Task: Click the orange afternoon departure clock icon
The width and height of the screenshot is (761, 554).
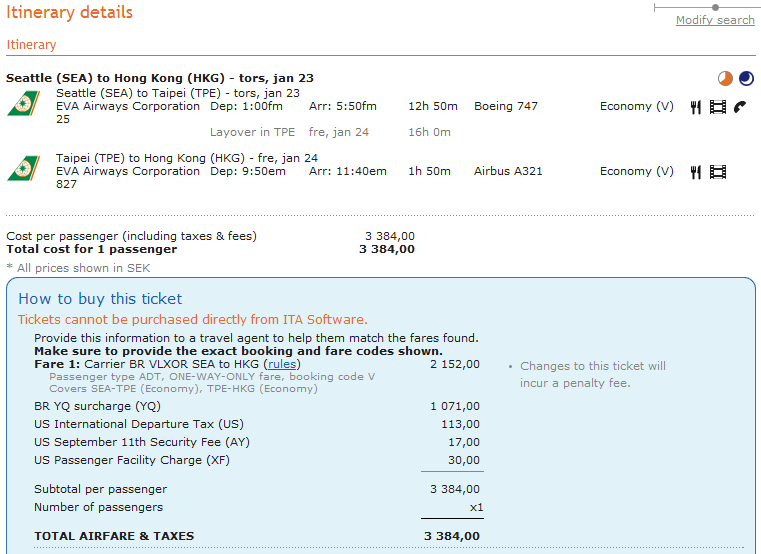Action: pos(725,78)
